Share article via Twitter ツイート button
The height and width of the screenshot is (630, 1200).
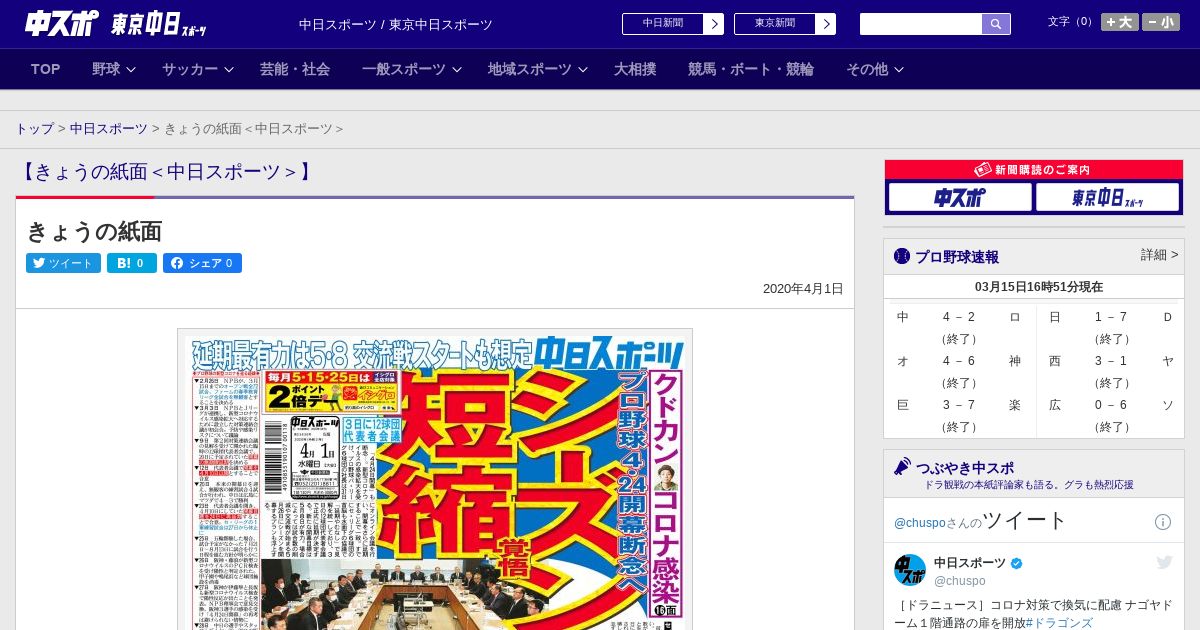pyautogui.click(x=63, y=263)
